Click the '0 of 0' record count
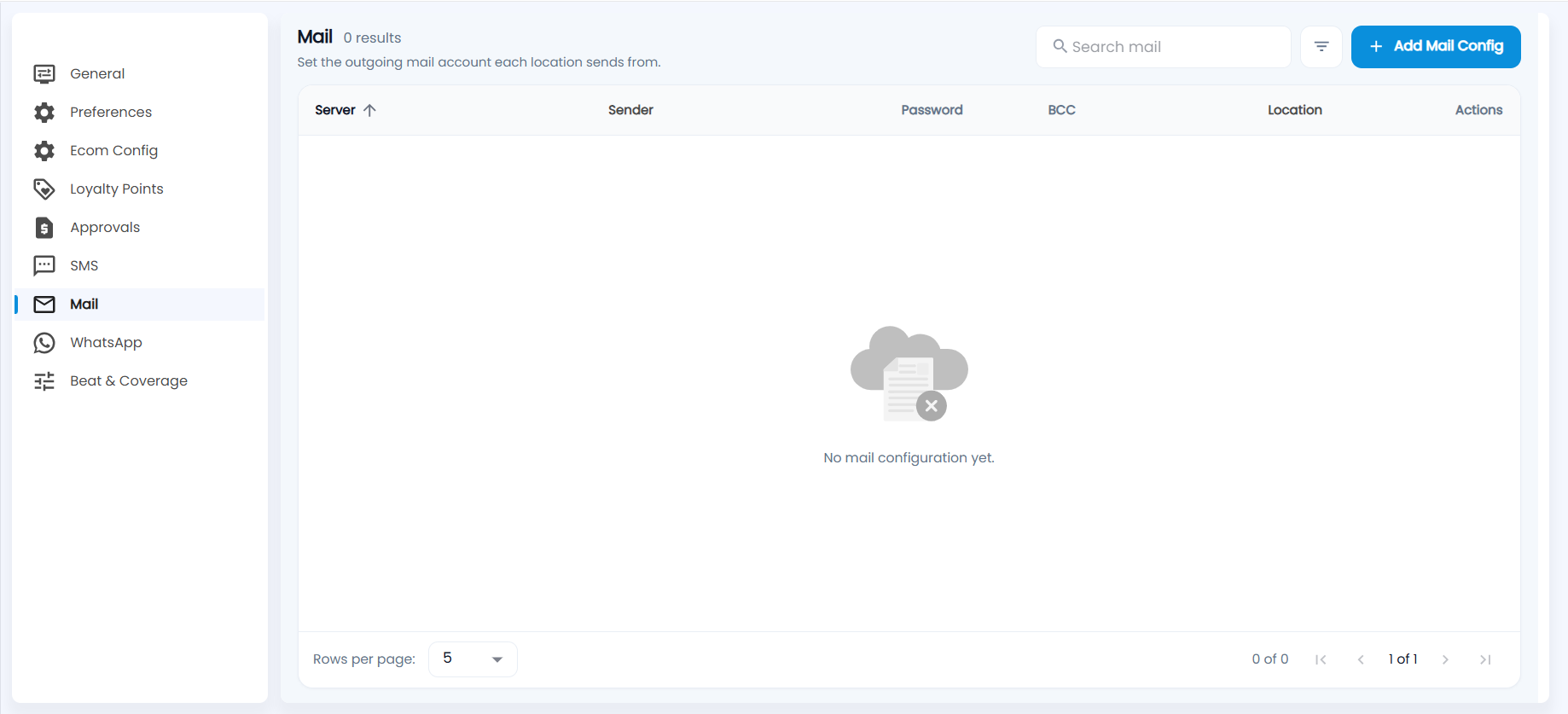This screenshot has height=714, width=1568. [1269, 659]
